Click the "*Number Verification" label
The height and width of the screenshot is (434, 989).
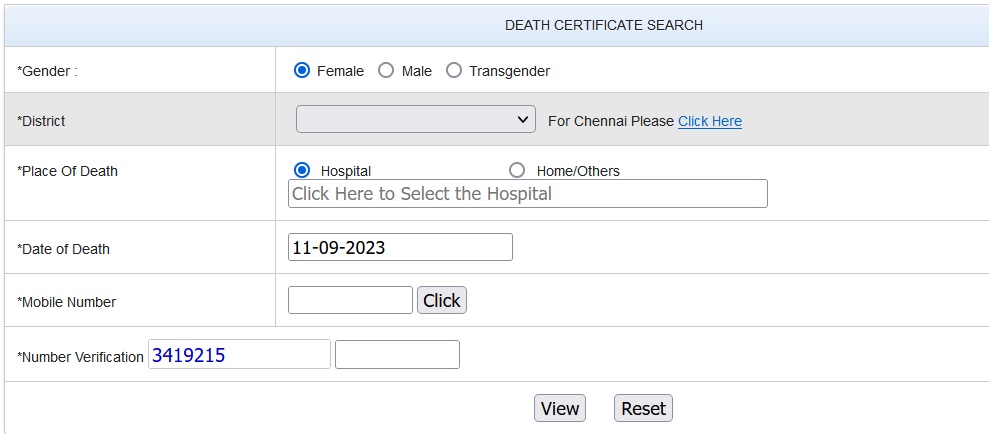coord(81,357)
